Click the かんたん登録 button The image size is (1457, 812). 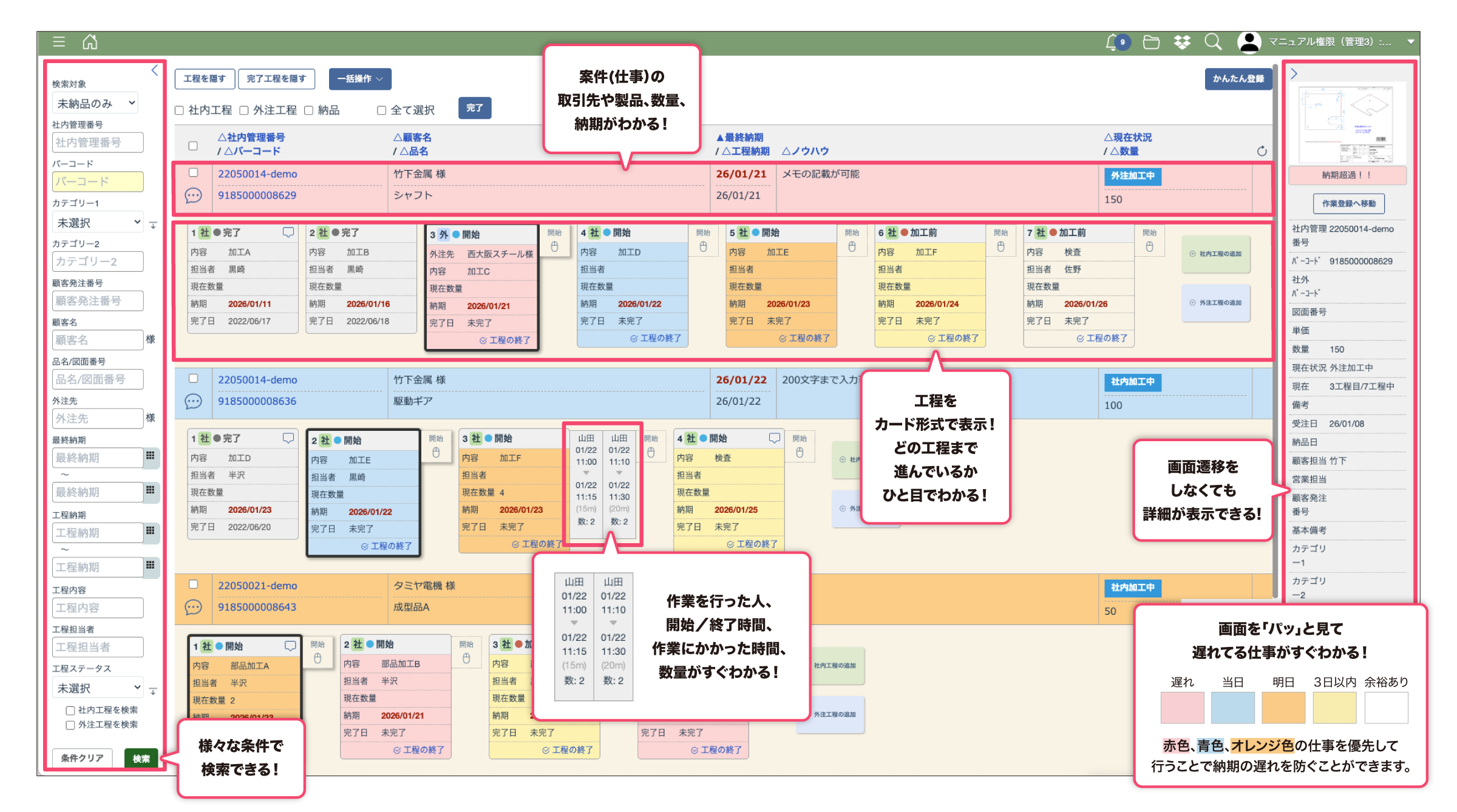pyautogui.click(x=1238, y=79)
